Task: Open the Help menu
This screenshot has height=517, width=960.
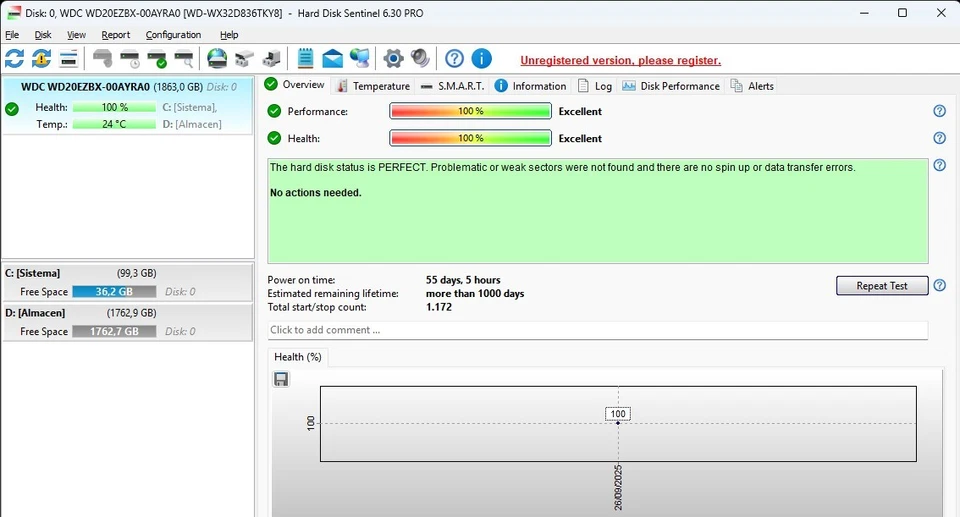Action: [x=229, y=35]
